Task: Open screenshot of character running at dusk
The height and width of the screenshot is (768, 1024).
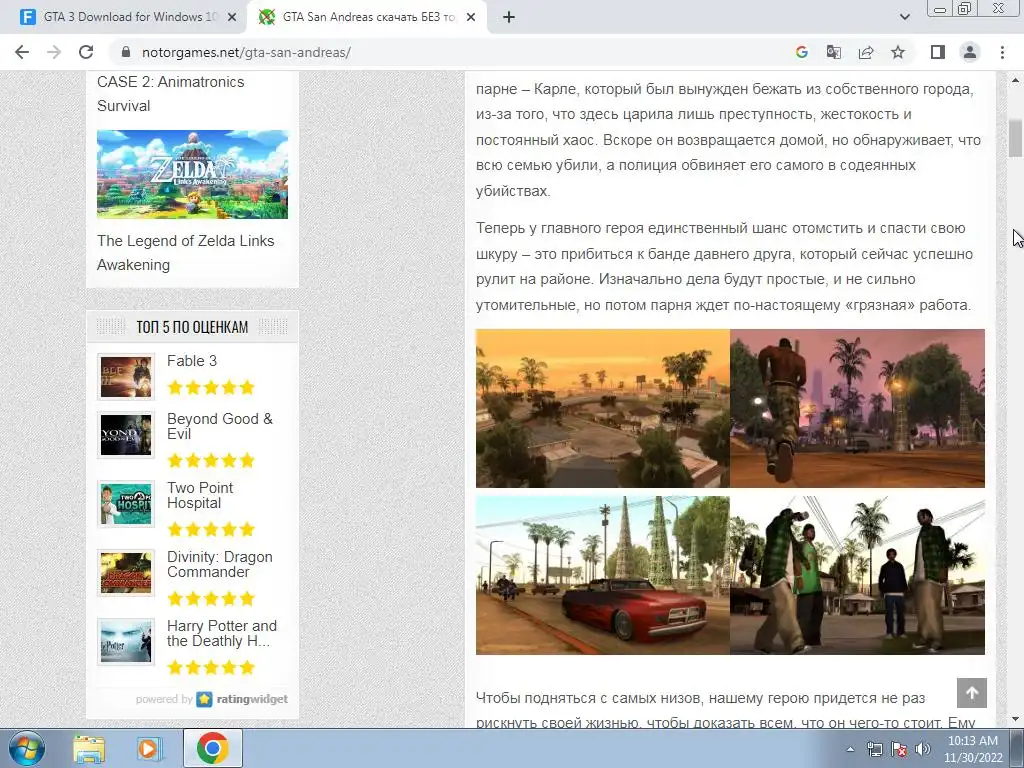Action: pyautogui.click(x=857, y=408)
